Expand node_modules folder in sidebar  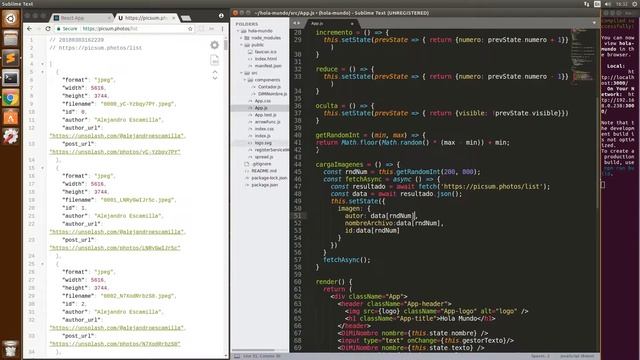(x=242, y=38)
